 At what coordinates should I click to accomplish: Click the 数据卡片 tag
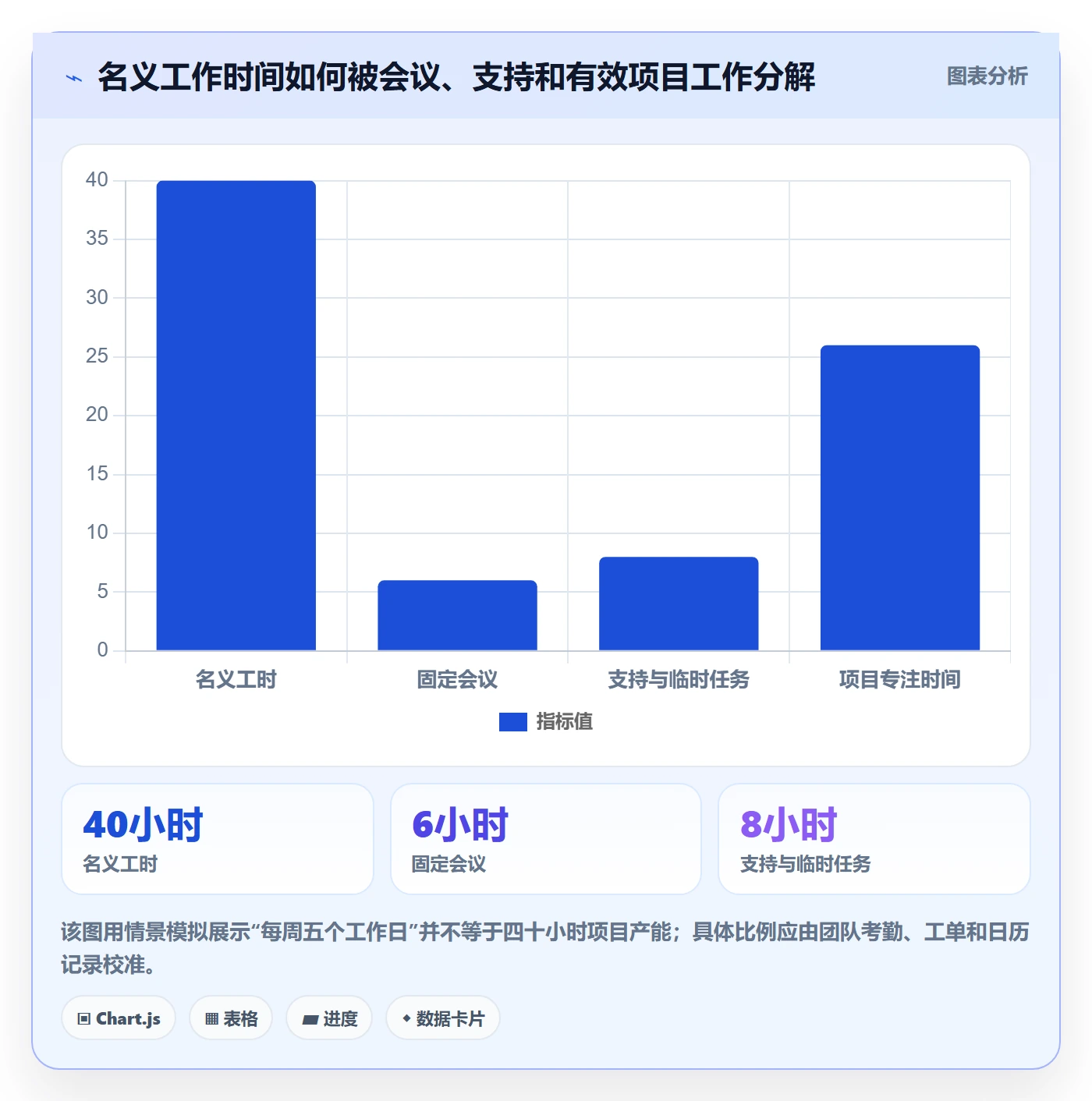click(443, 1018)
